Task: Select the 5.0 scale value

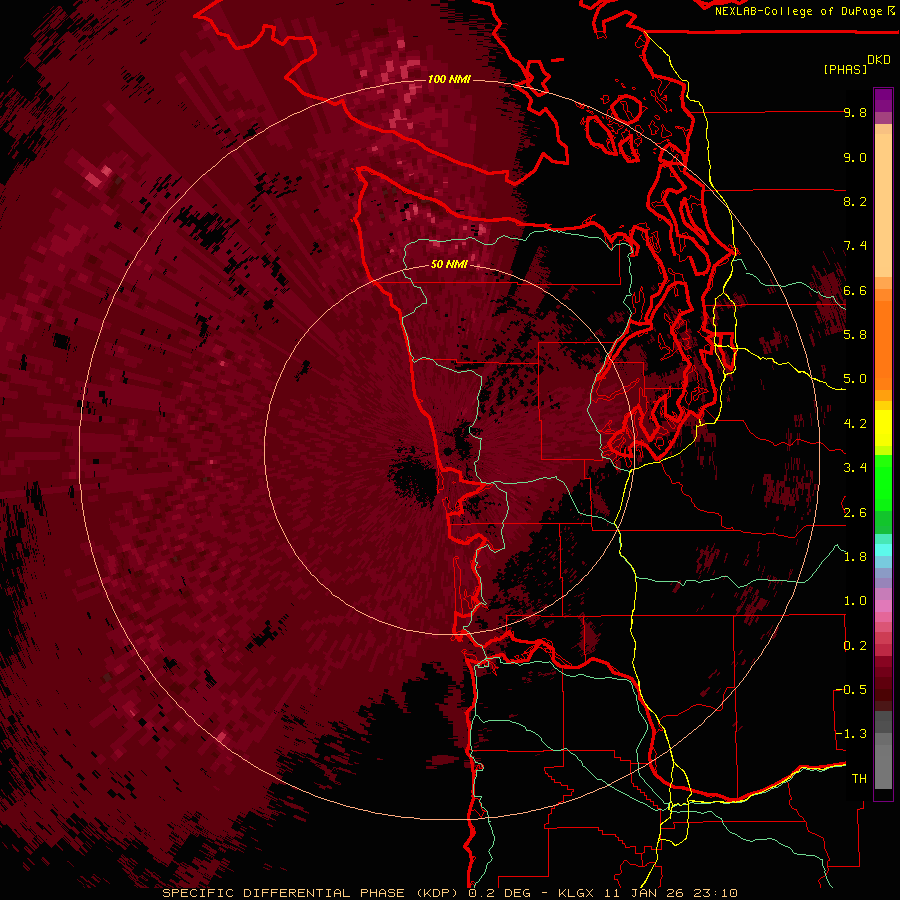Action: 855,379
